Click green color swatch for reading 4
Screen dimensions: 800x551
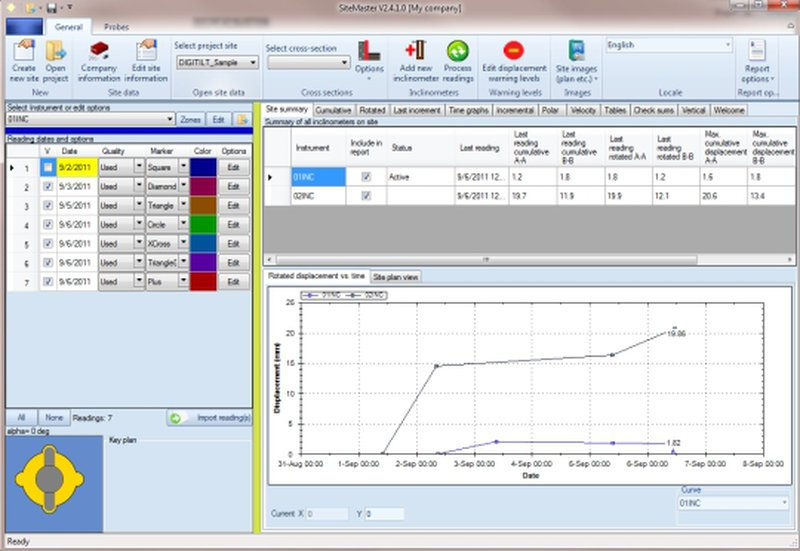pyautogui.click(x=203, y=224)
